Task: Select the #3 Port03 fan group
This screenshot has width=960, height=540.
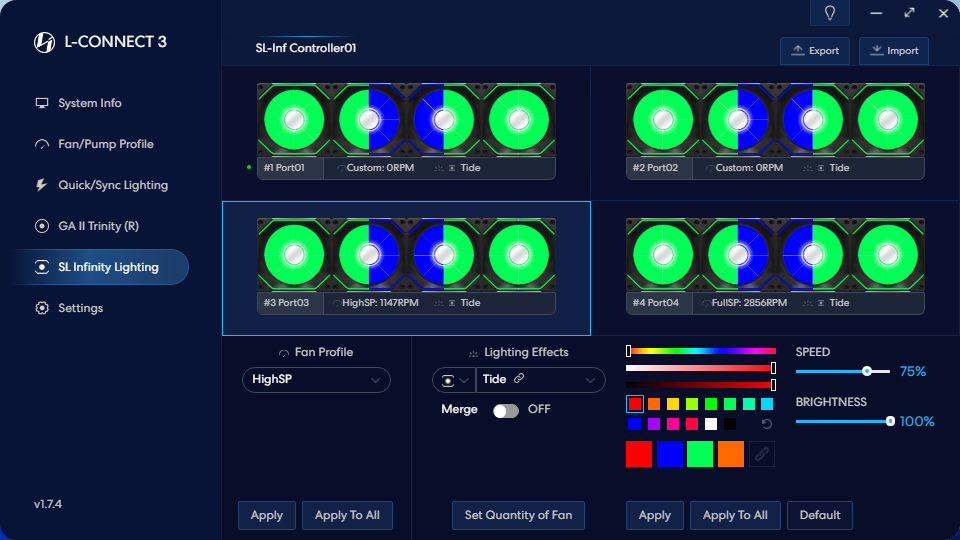Action: pyautogui.click(x=406, y=266)
